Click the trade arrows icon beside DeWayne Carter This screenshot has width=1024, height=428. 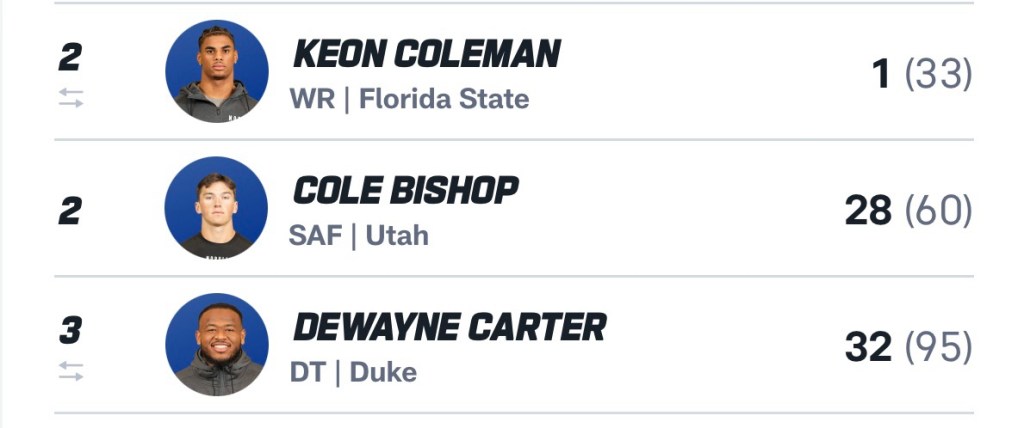(70, 371)
